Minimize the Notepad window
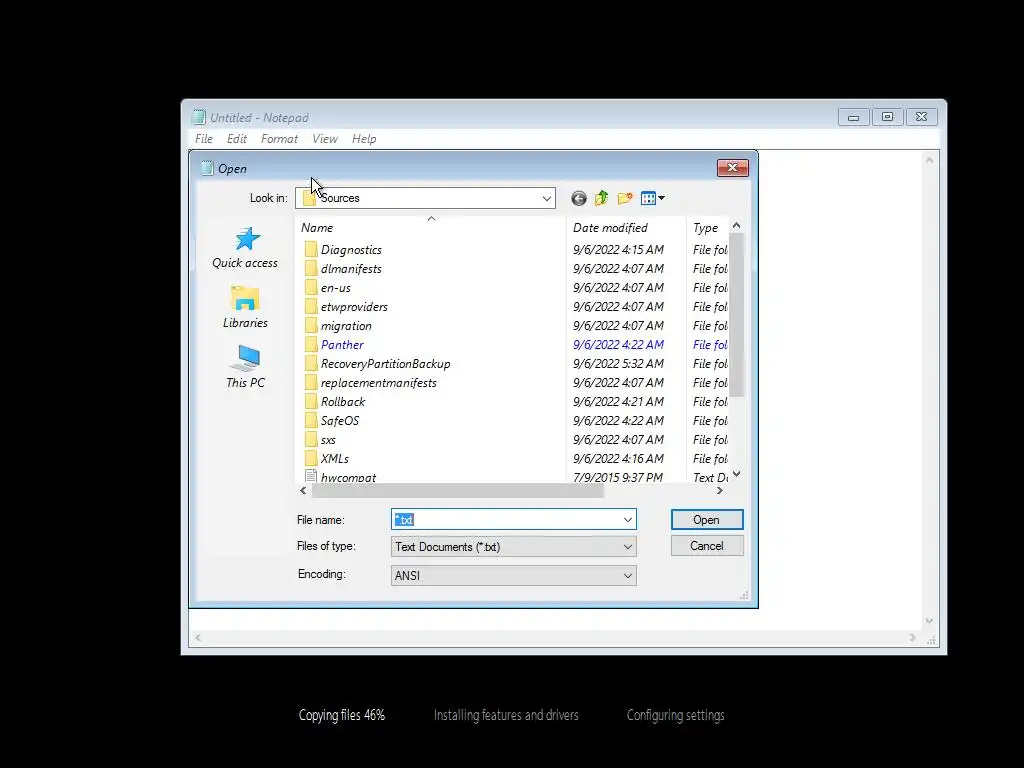Screen dimensions: 1024x768 pos(853,117)
